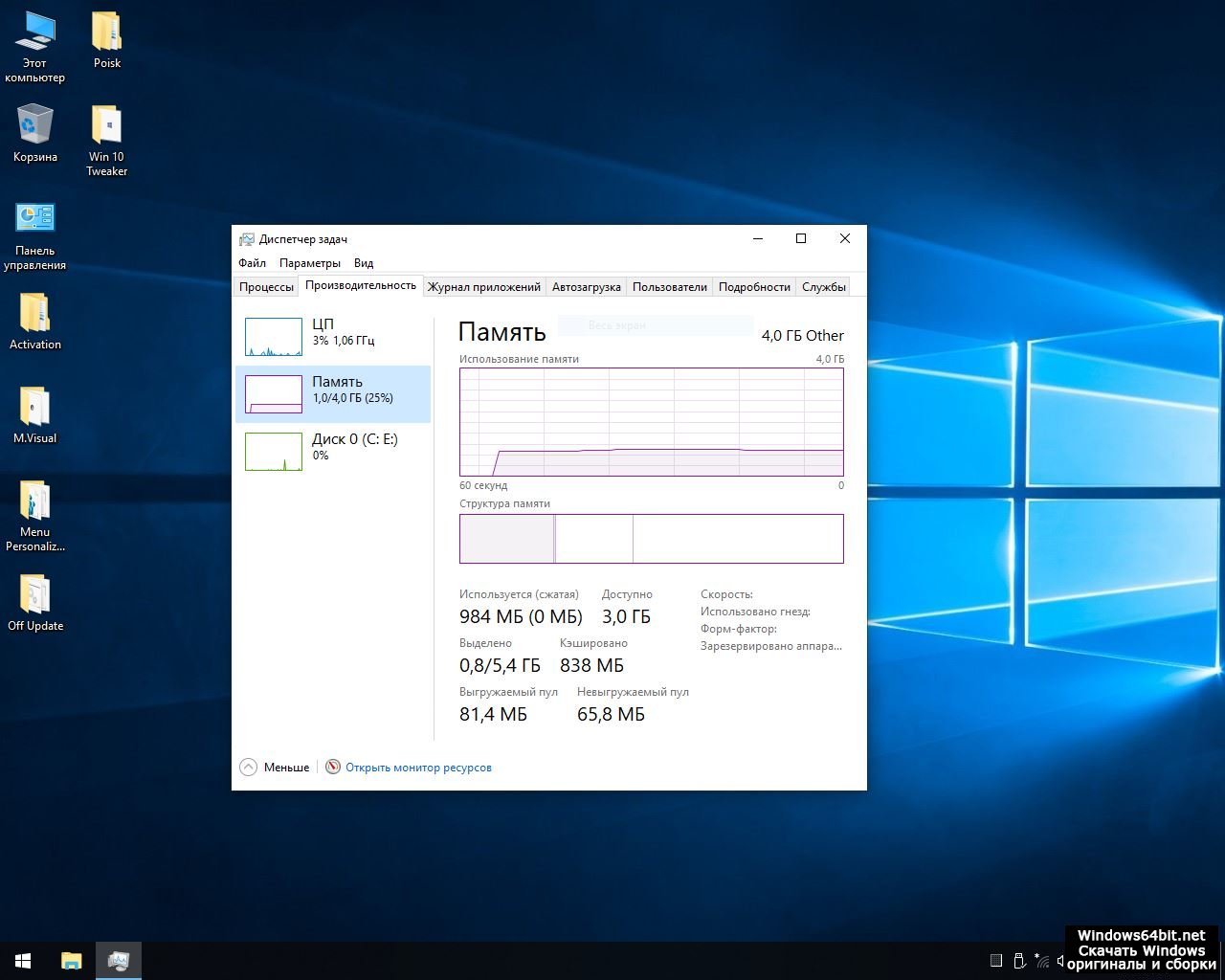Click Открыть монитор ресурсов link

click(x=418, y=768)
